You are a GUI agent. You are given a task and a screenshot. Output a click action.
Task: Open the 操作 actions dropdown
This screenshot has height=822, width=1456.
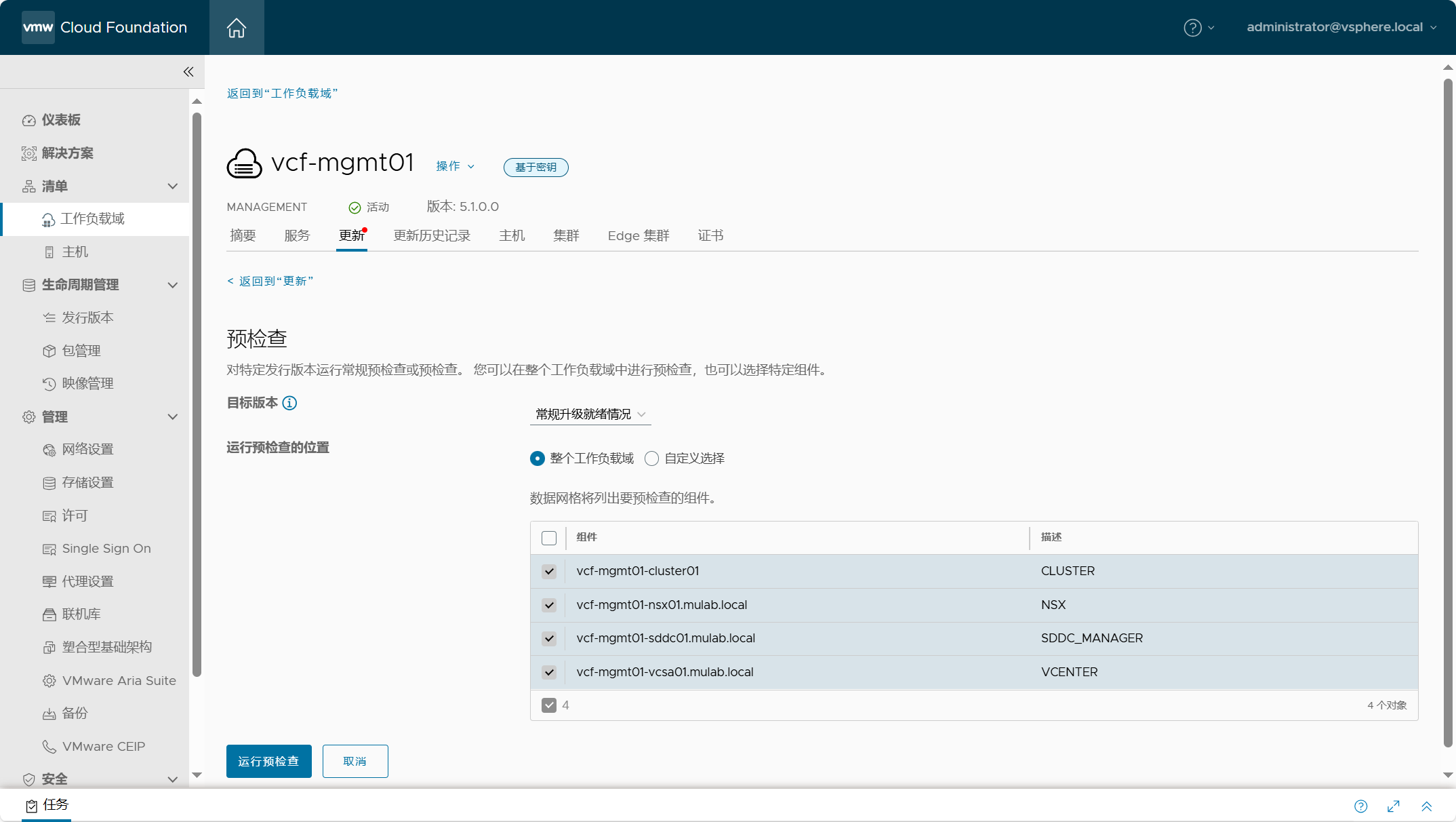tap(455, 166)
